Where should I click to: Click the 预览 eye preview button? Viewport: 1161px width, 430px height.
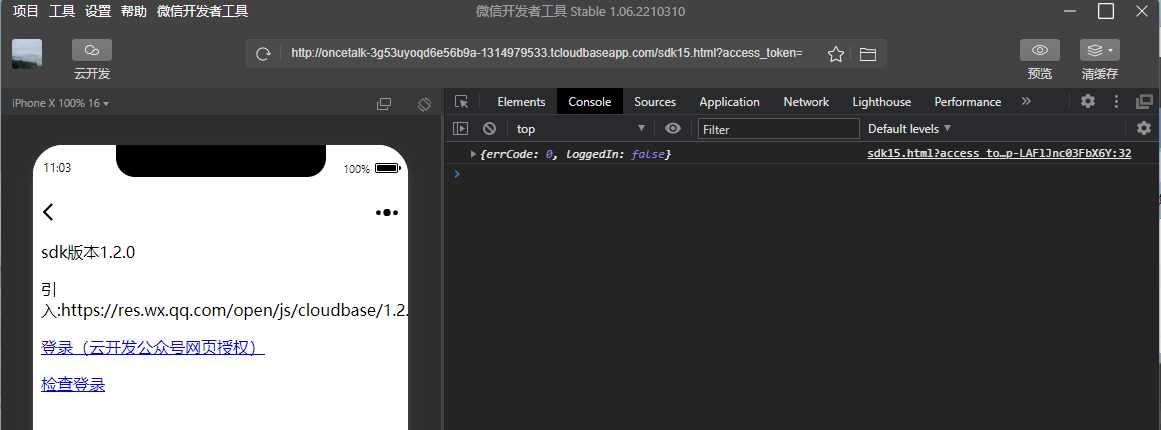point(1040,50)
